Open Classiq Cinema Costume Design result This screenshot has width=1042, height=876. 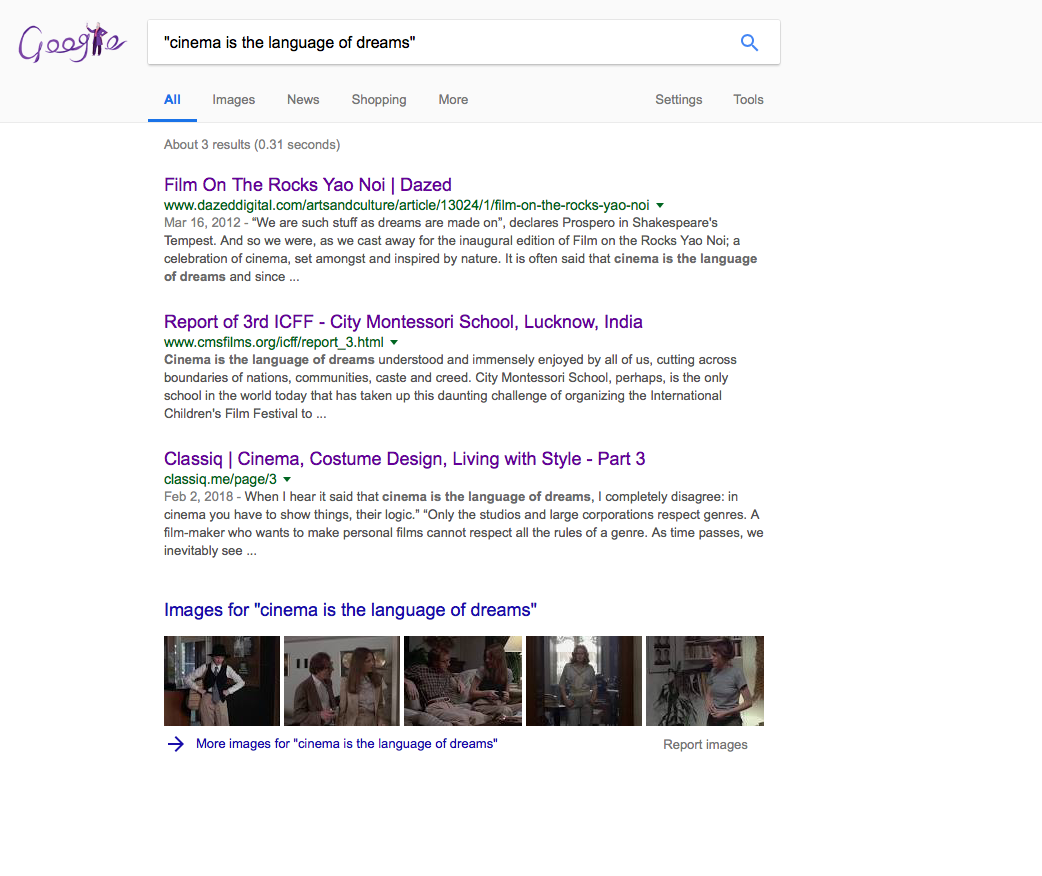[x=405, y=459]
